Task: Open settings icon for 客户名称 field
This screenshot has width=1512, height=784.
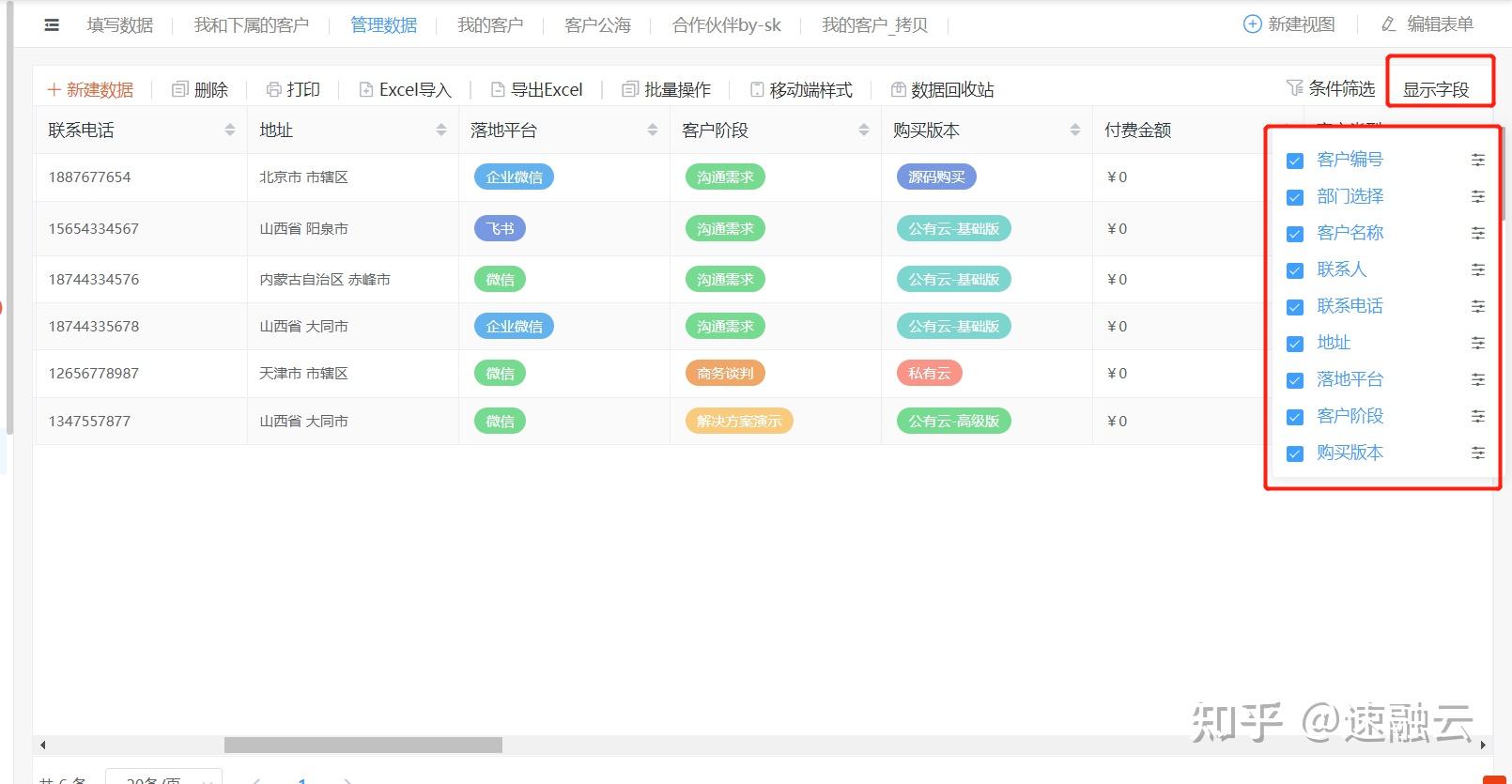Action: tap(1477, 233)
